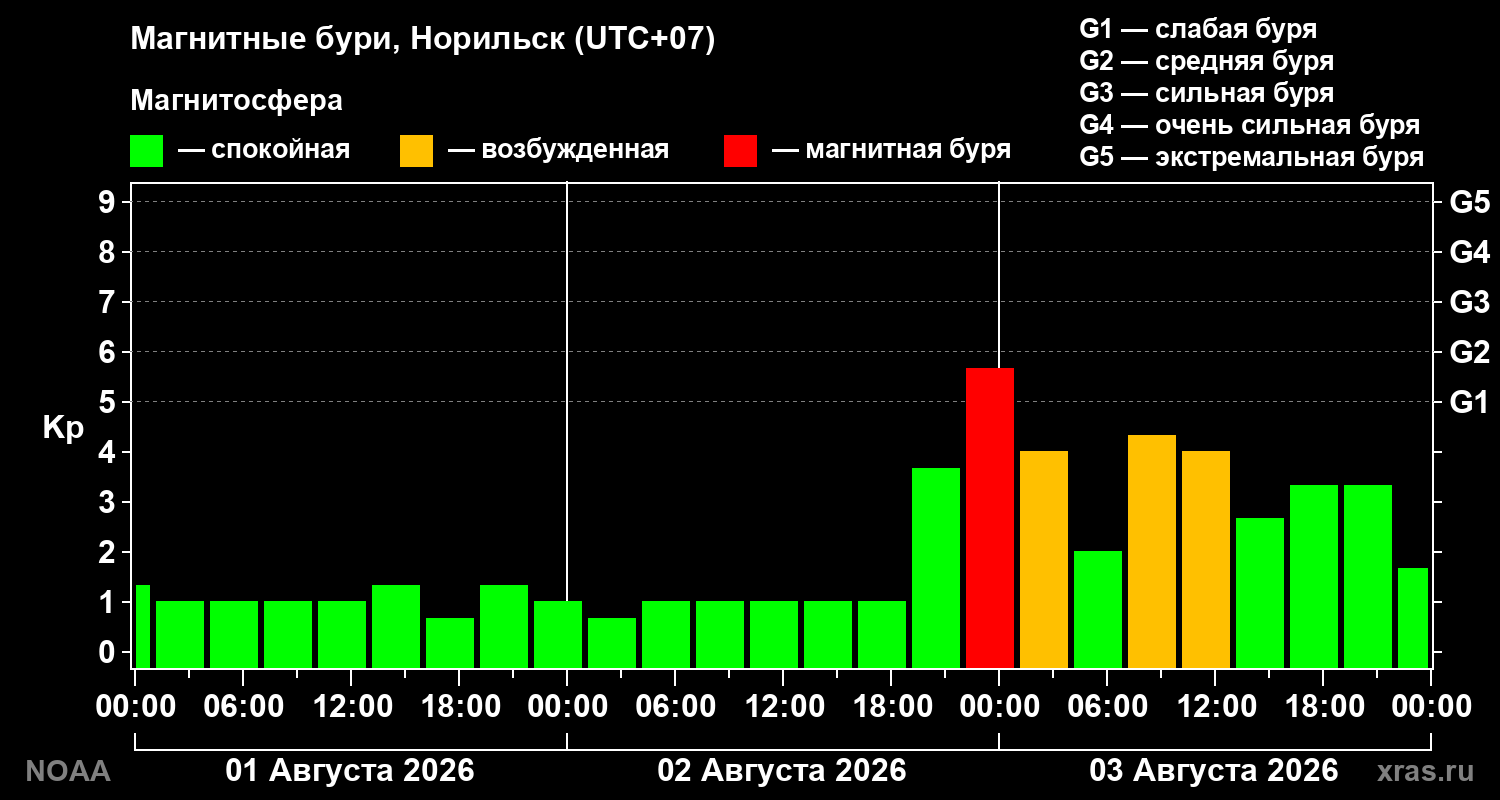
Task: Click the red 'магнитная буря' legend swatch
Action: pyautogui.click(x=740, y=151)
